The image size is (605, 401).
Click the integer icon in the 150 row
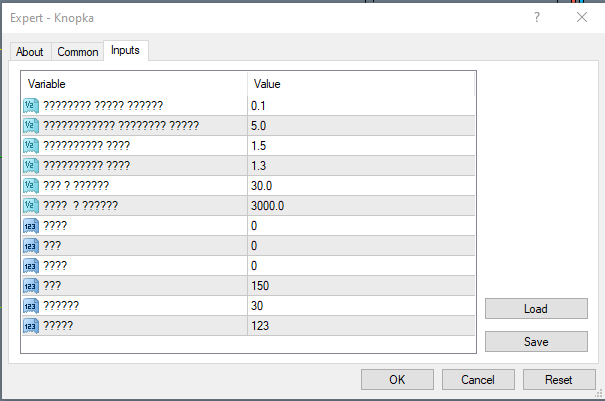tap(30, 285)
